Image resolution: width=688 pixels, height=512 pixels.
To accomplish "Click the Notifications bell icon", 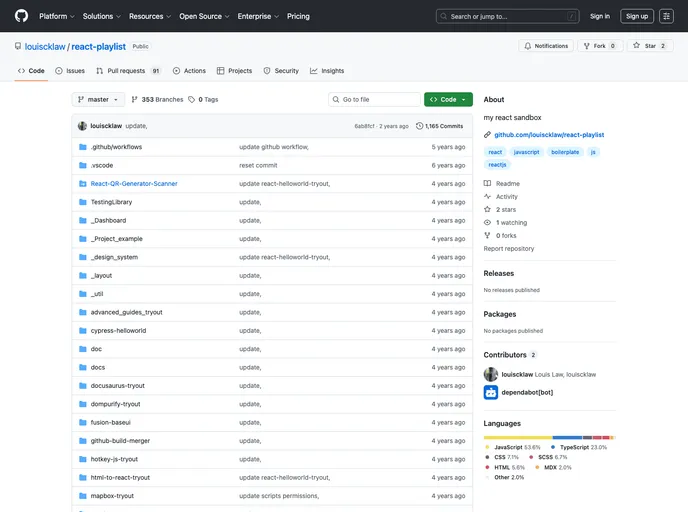I will tap(527, 46).
